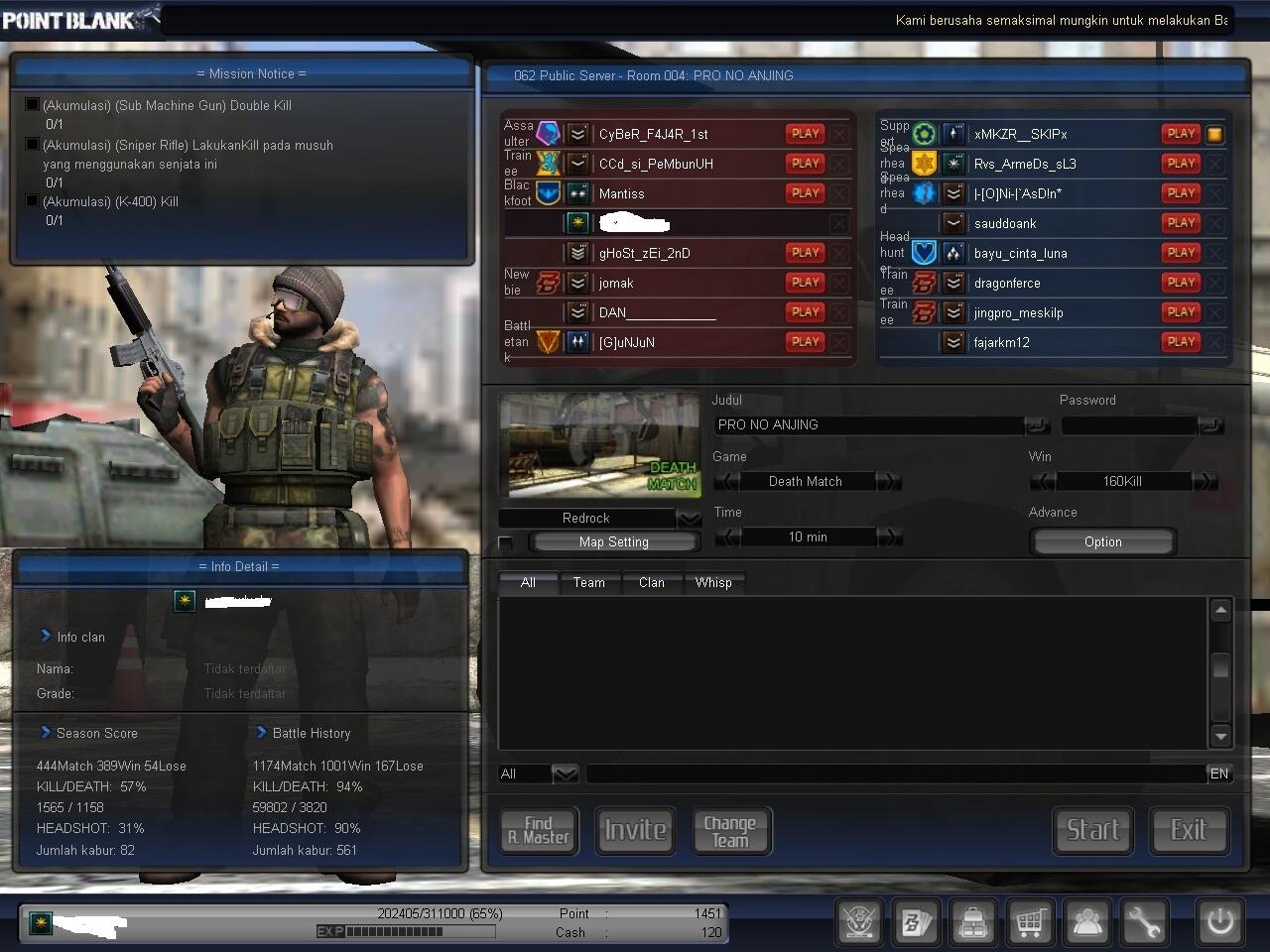Click right arrow of 160Kill win setting
The height and width of the screenshot is (952, 1270).
[x=1204, y=481]
